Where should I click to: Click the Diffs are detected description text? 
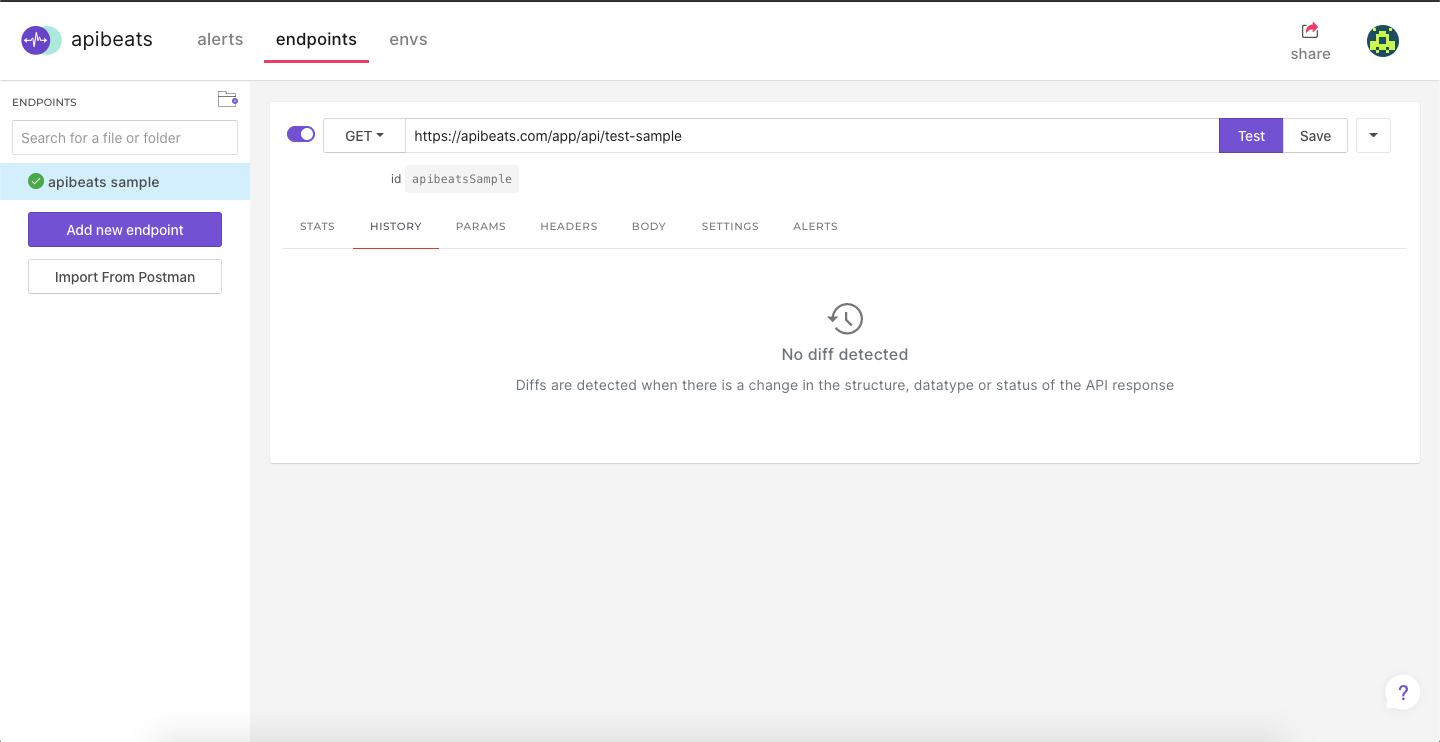(845, 385)
